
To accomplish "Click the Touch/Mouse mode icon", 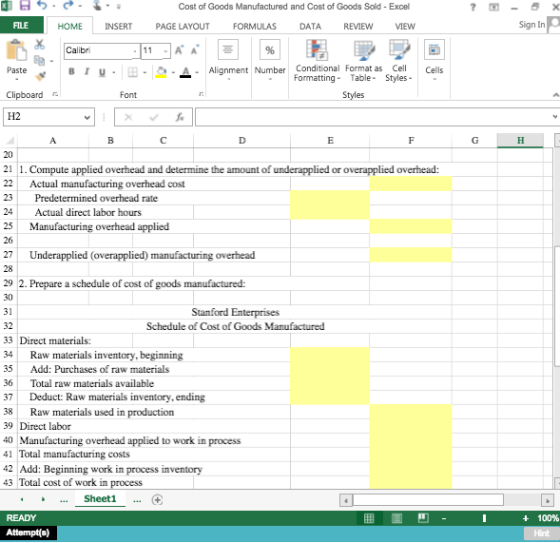I will pos(97,5).
